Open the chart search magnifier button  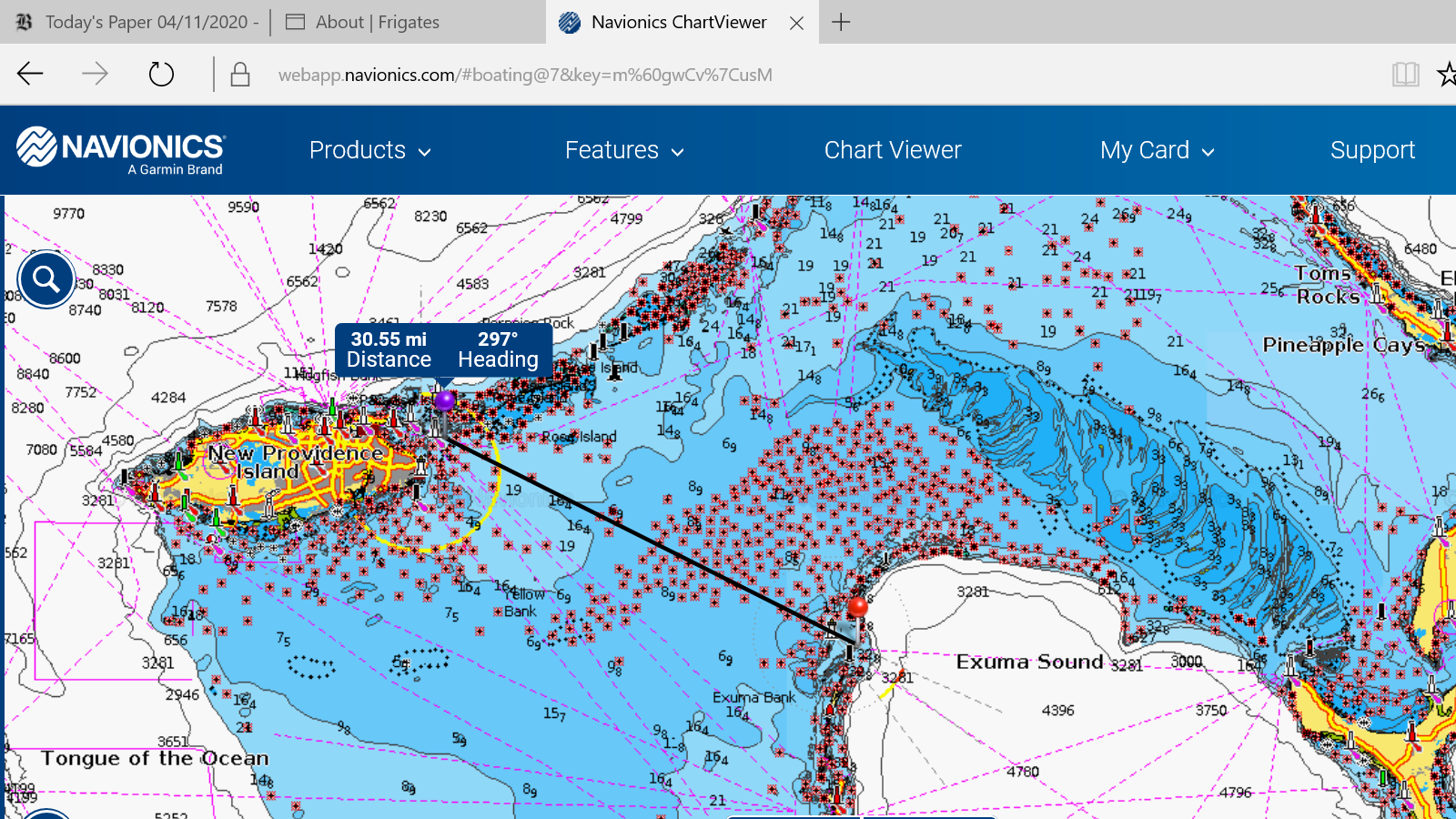tap(45, 279)
